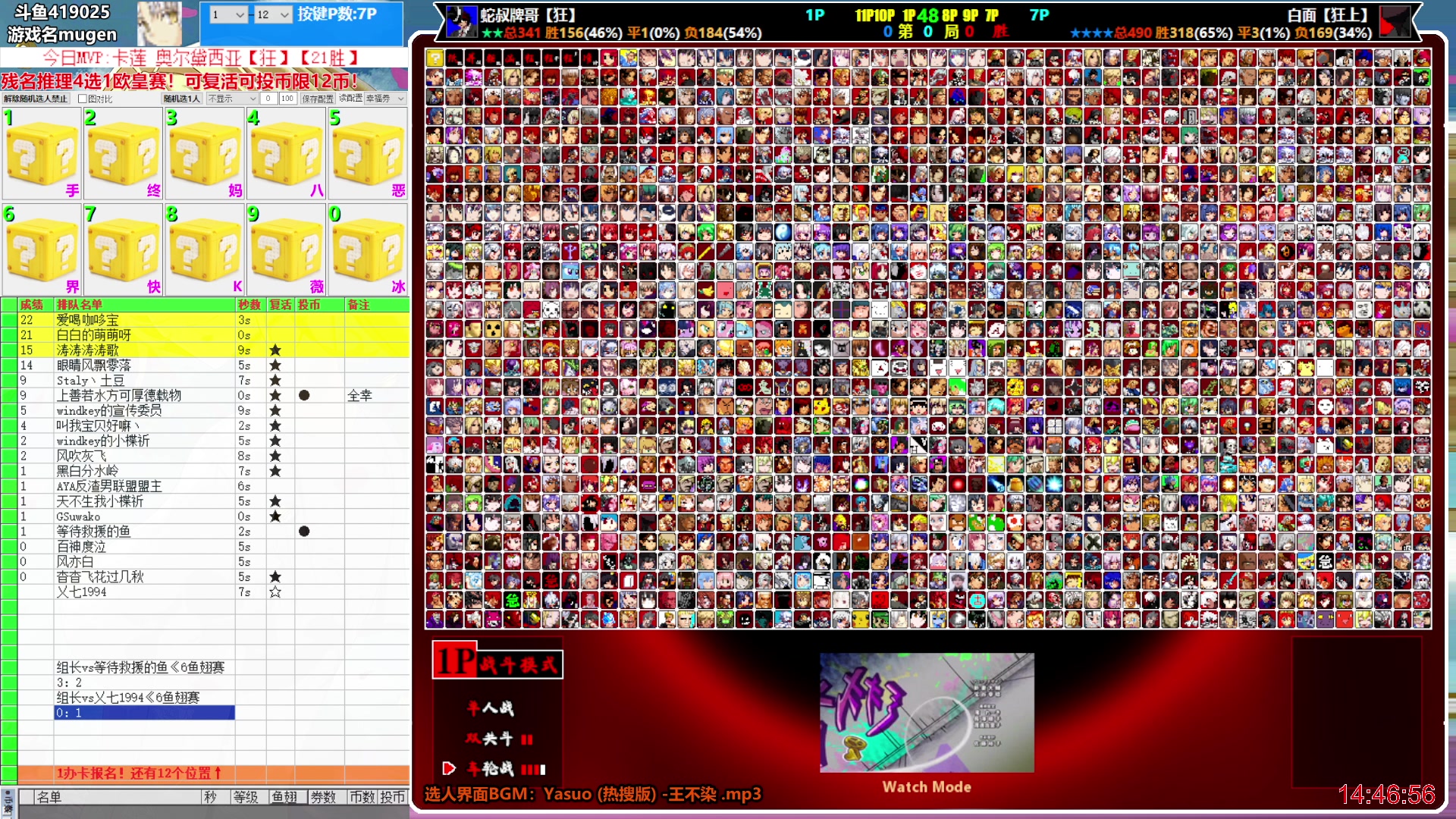Click mystery box number 8 labeled K

[205, 249]
